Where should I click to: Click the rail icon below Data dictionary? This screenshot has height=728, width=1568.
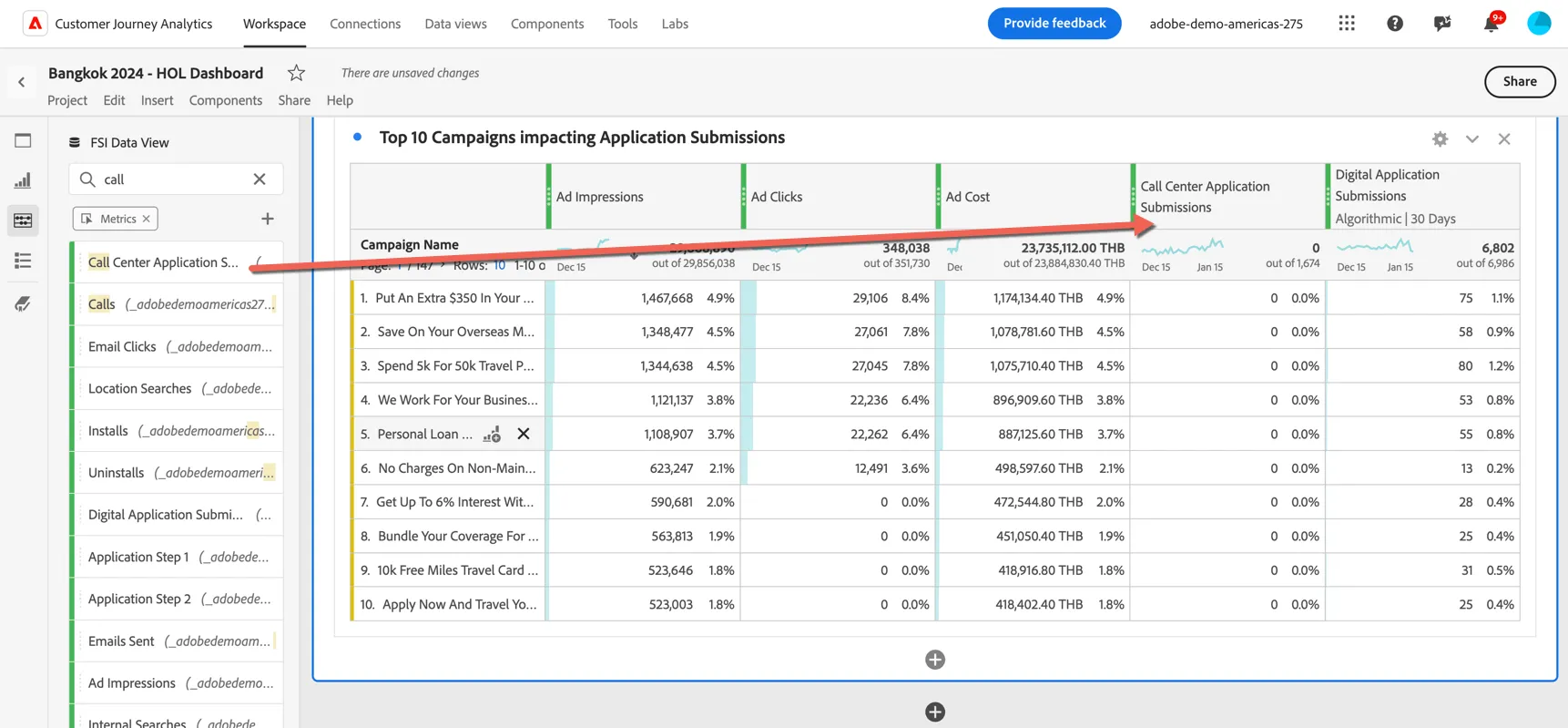click(23, 304)
